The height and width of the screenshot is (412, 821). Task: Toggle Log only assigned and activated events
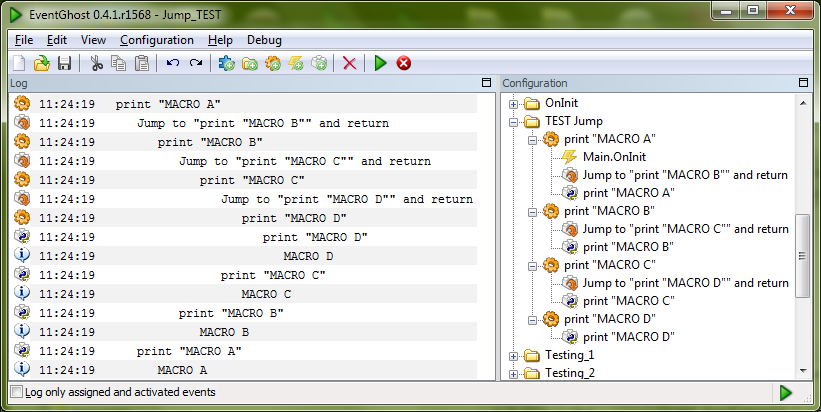pos(17,392)
